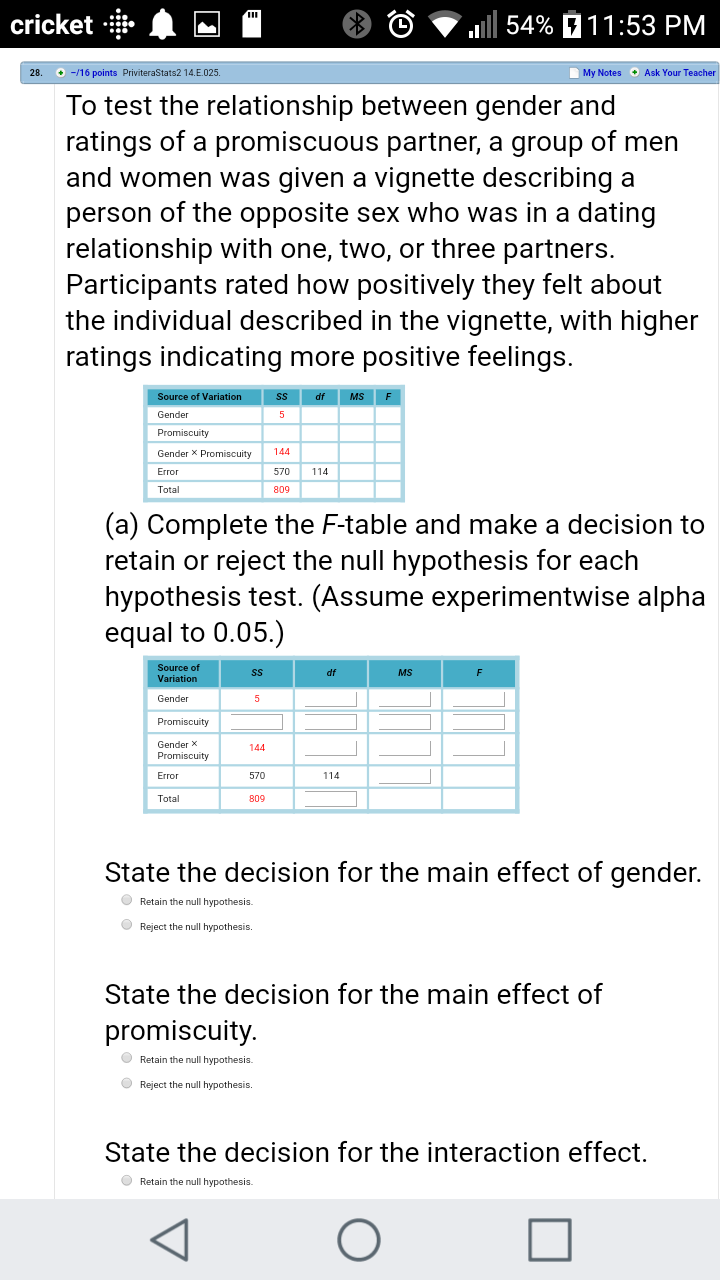Click the Gender F input field

coord(478,699)
